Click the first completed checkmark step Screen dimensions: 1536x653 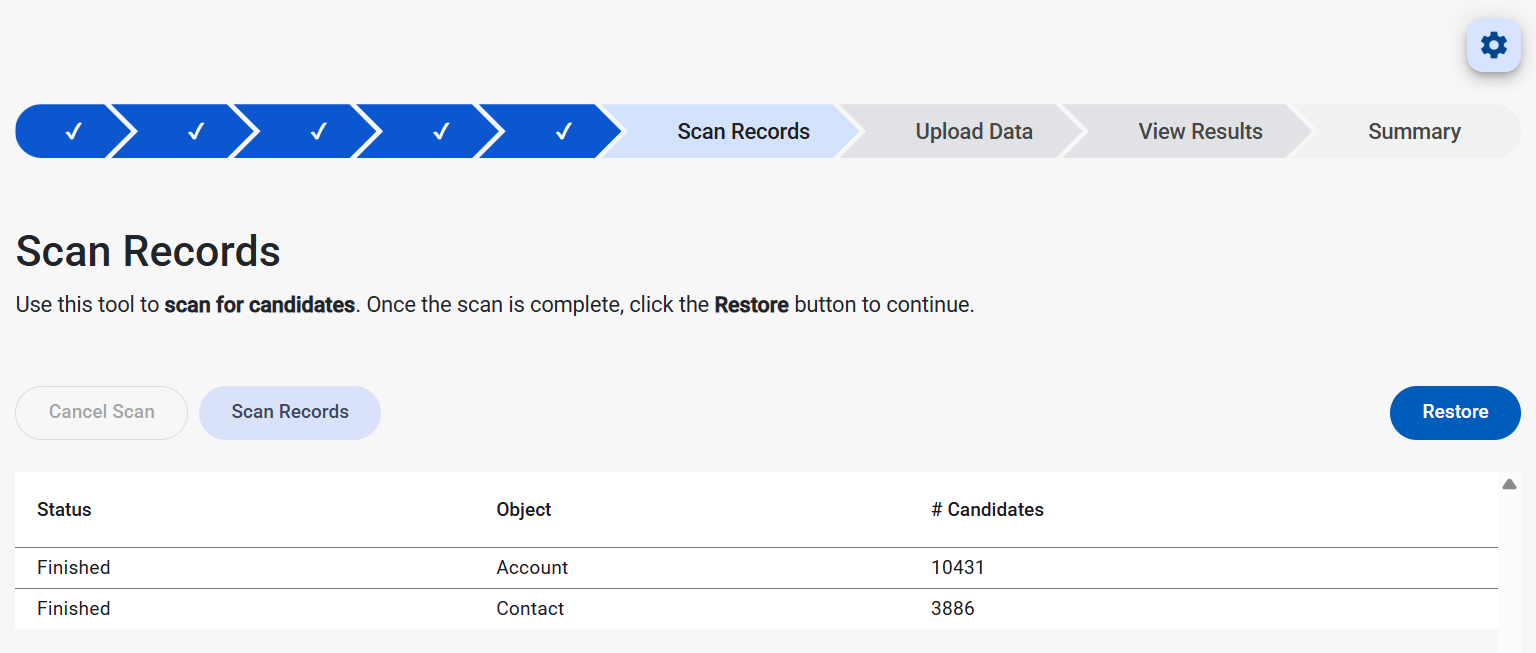(72, 131)
